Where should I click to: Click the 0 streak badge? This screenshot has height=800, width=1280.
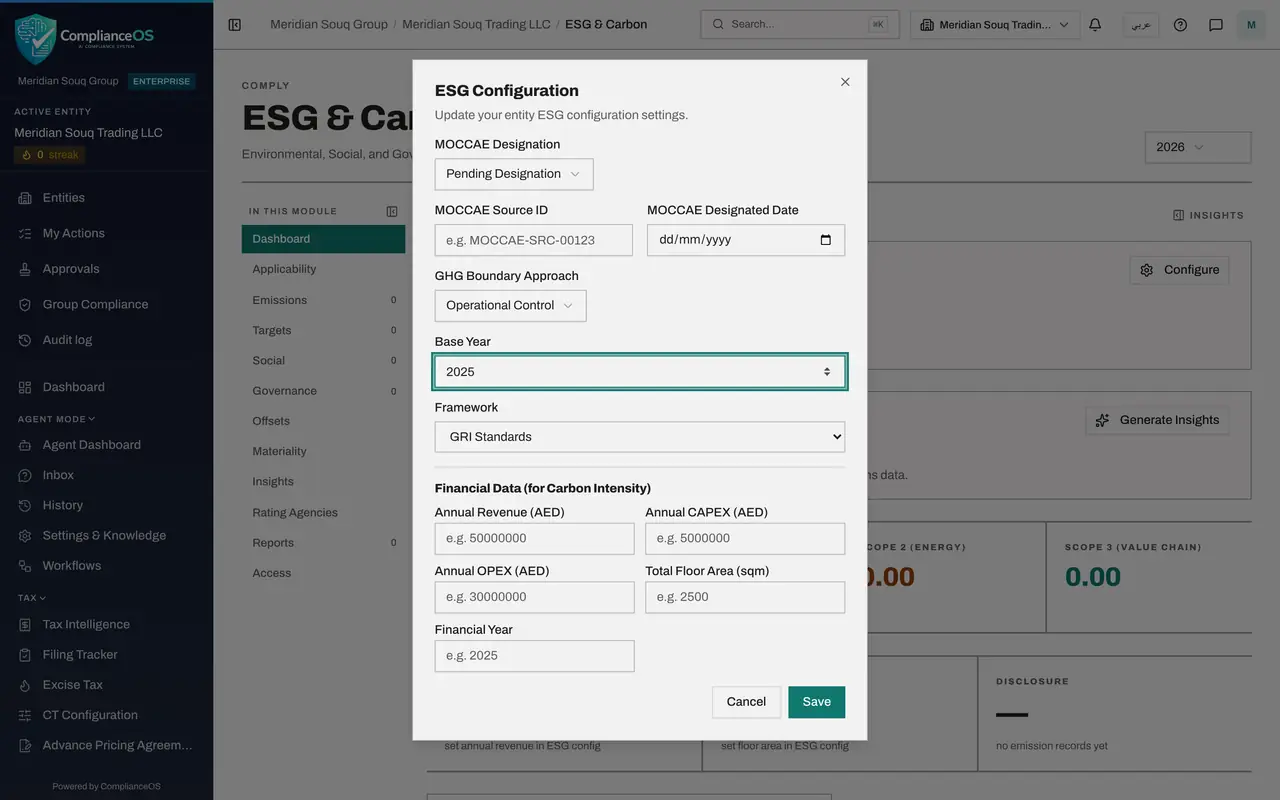50,155
